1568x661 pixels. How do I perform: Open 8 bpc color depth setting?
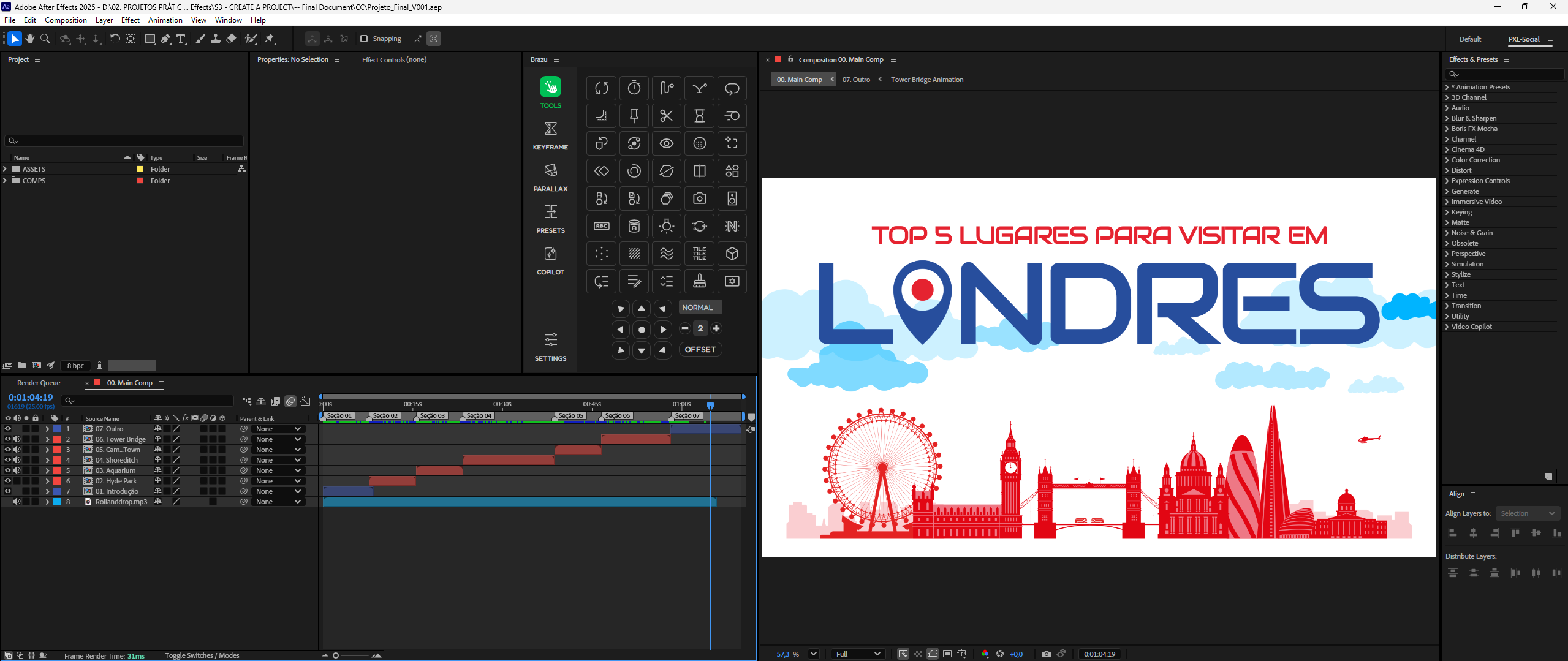click(x=75, y=366)
